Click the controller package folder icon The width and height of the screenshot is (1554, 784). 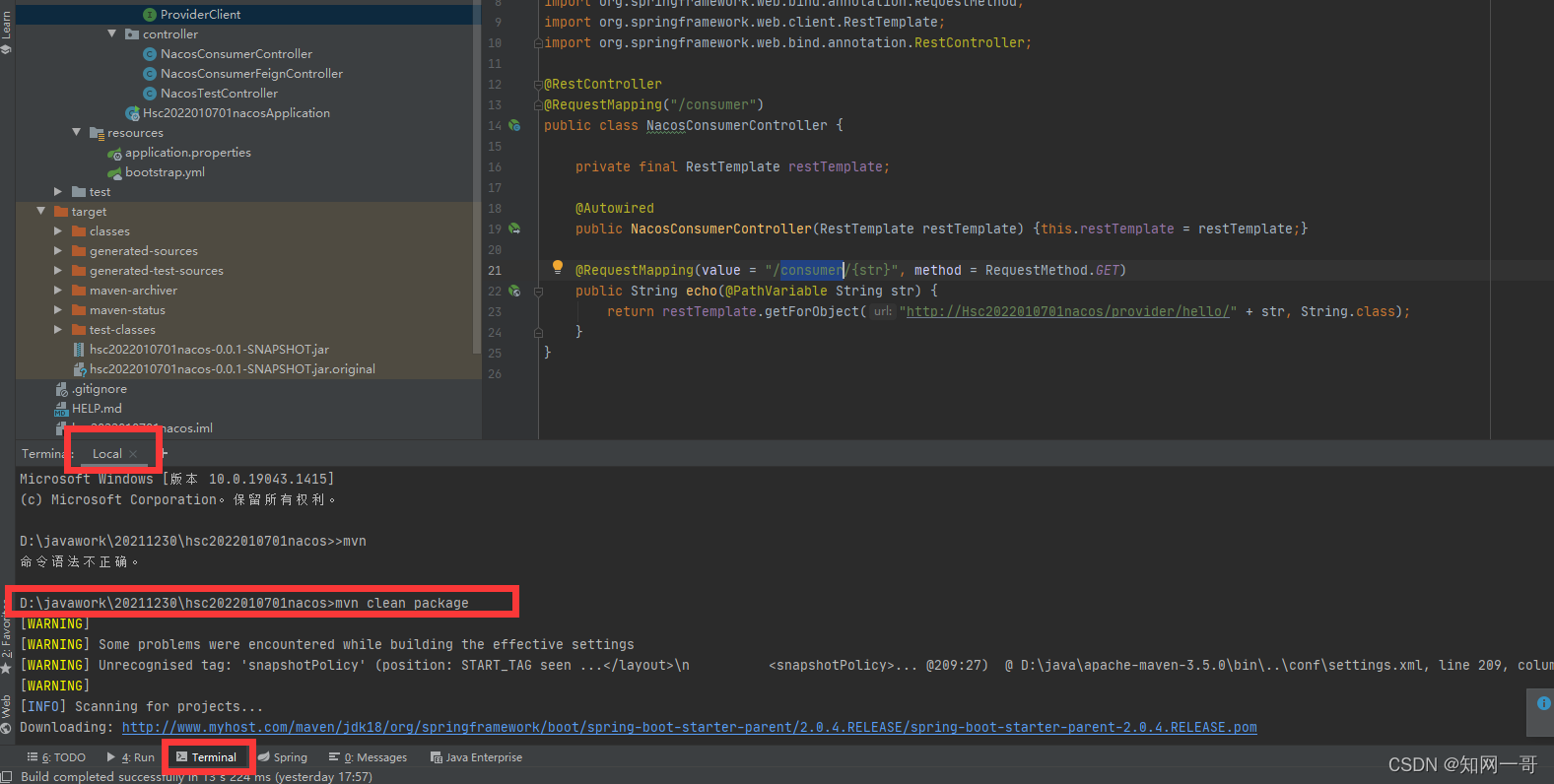pyautogui.click(x=132, y=34)
